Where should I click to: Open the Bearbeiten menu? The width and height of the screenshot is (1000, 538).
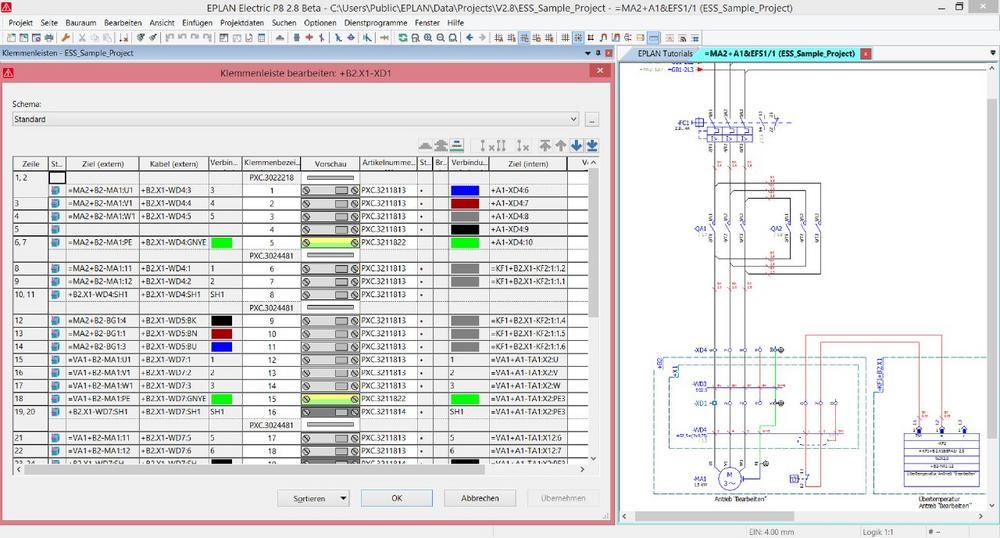point(122,22)
